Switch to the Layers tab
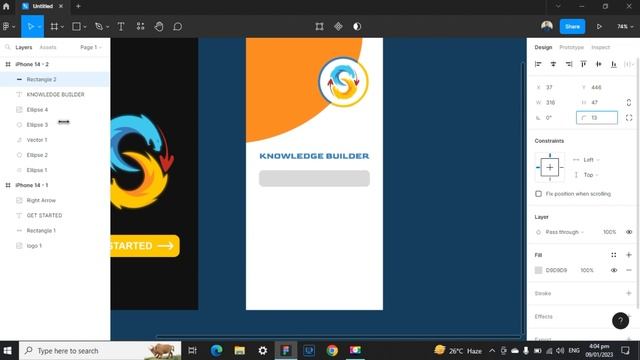Image resolution: width=640 pixels, height=360 pixels. pos(24,47)
